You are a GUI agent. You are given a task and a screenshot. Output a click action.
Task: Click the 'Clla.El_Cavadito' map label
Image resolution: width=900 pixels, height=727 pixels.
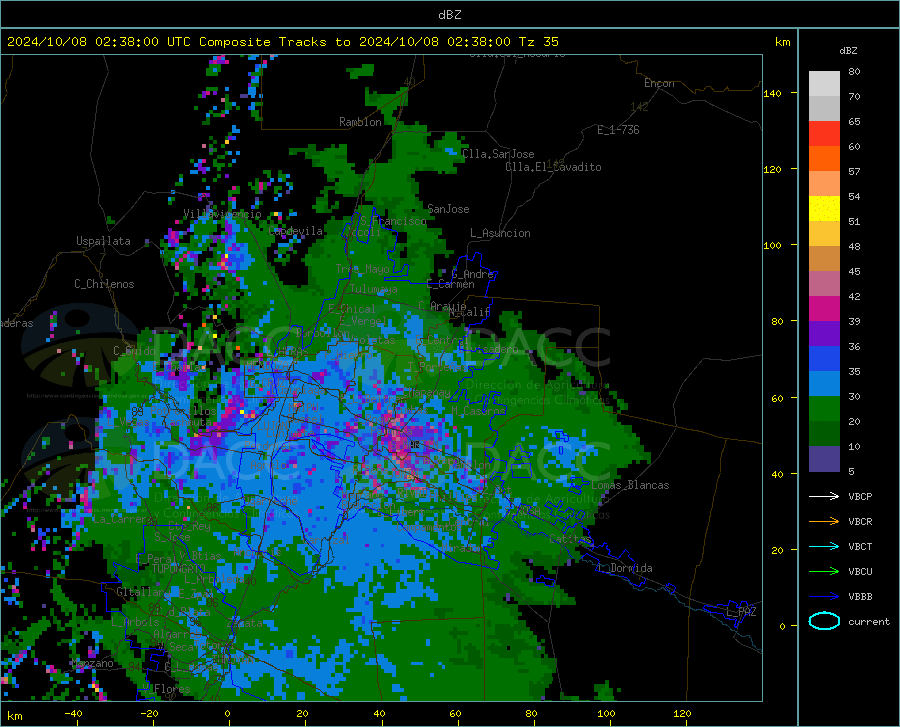tap(553, 167)
